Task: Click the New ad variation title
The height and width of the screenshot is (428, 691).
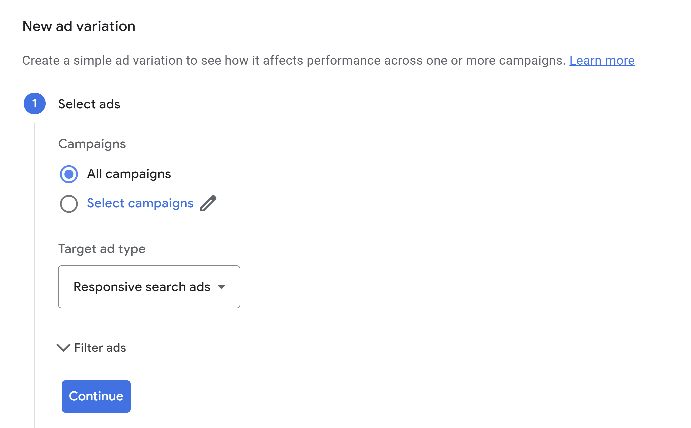Action: (79, 26)
